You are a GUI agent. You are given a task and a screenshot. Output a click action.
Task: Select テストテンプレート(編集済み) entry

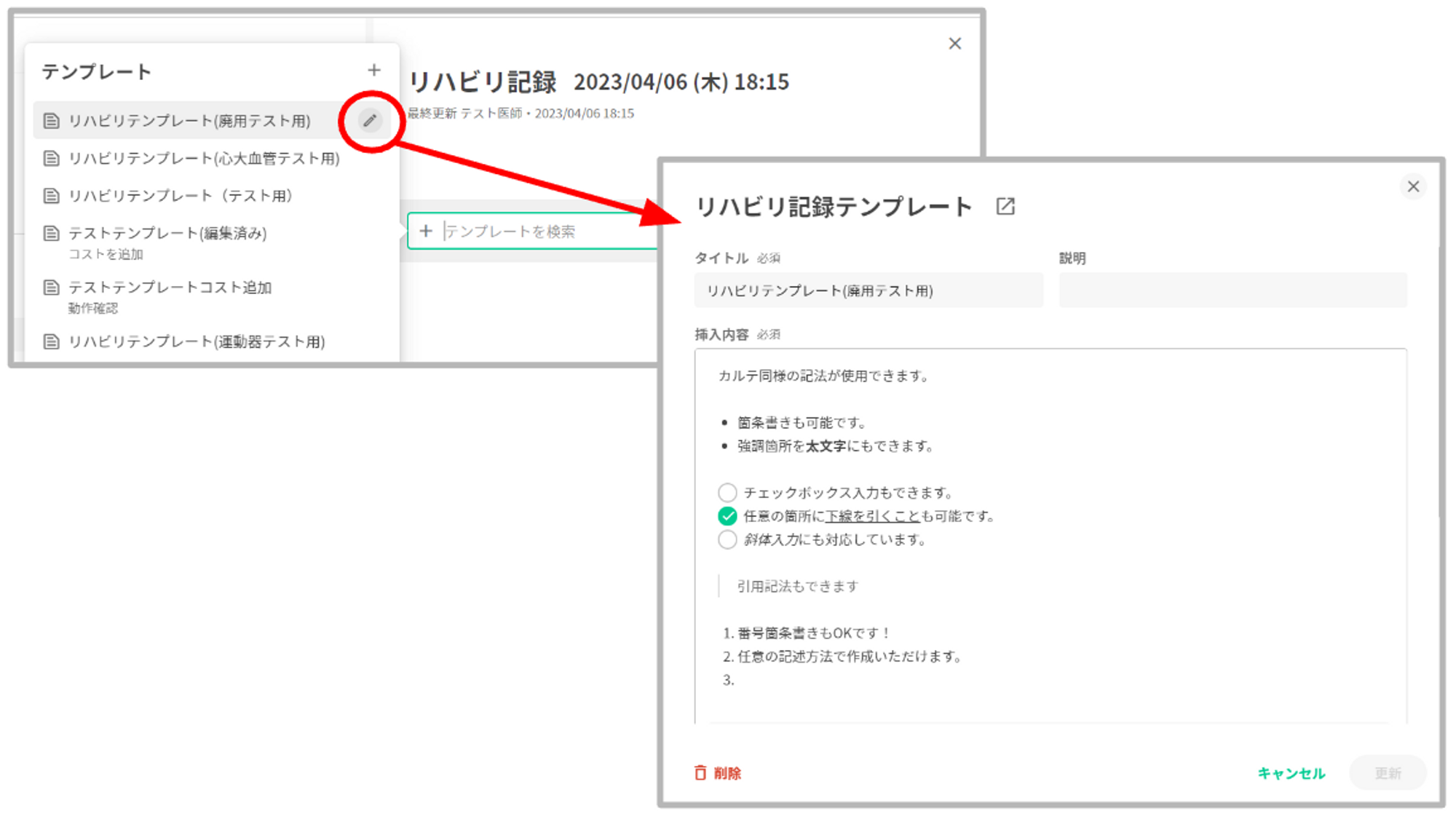click(211, 242)
